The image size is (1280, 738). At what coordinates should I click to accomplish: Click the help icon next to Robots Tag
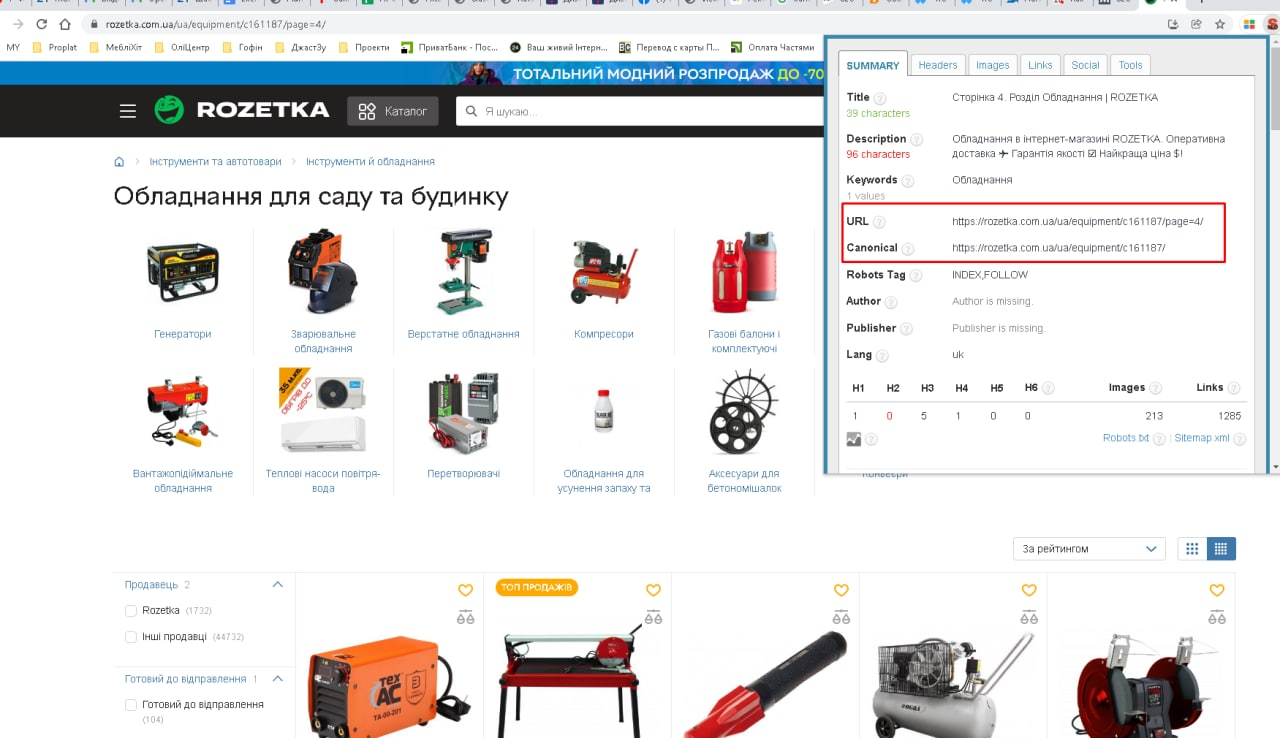(x=915, y=276)
